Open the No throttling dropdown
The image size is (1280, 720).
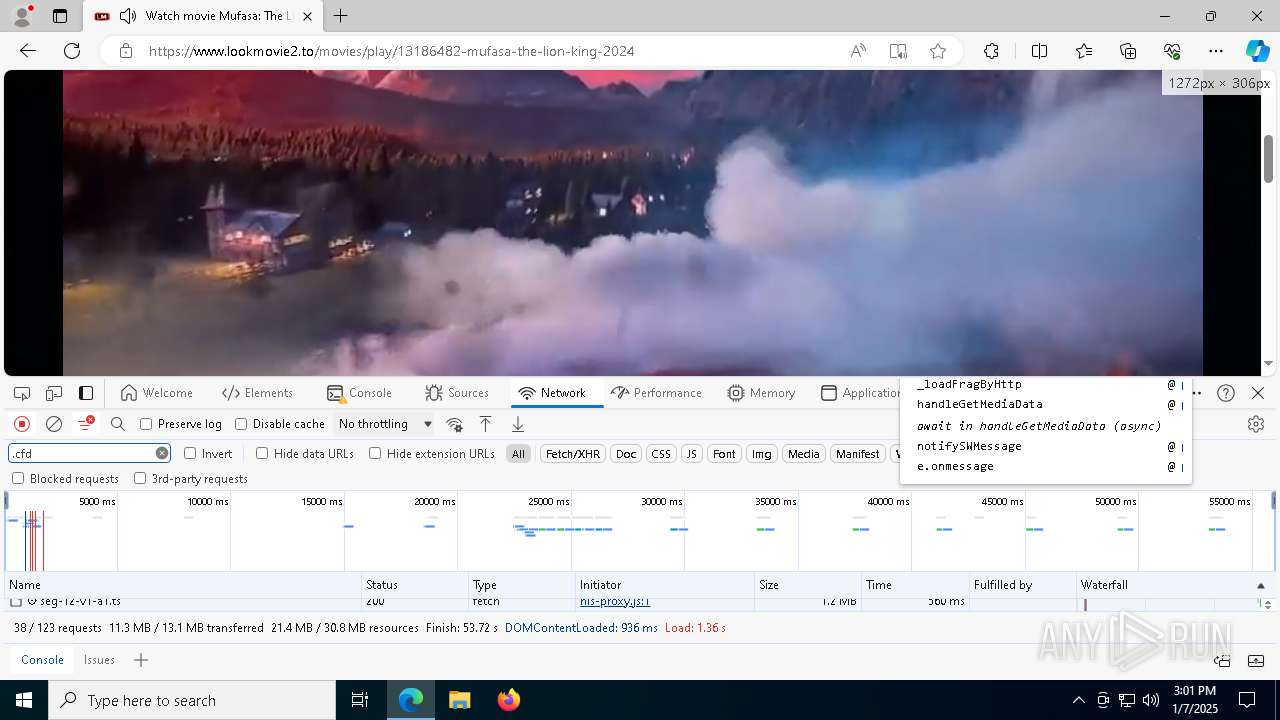(x=385, y=424)
